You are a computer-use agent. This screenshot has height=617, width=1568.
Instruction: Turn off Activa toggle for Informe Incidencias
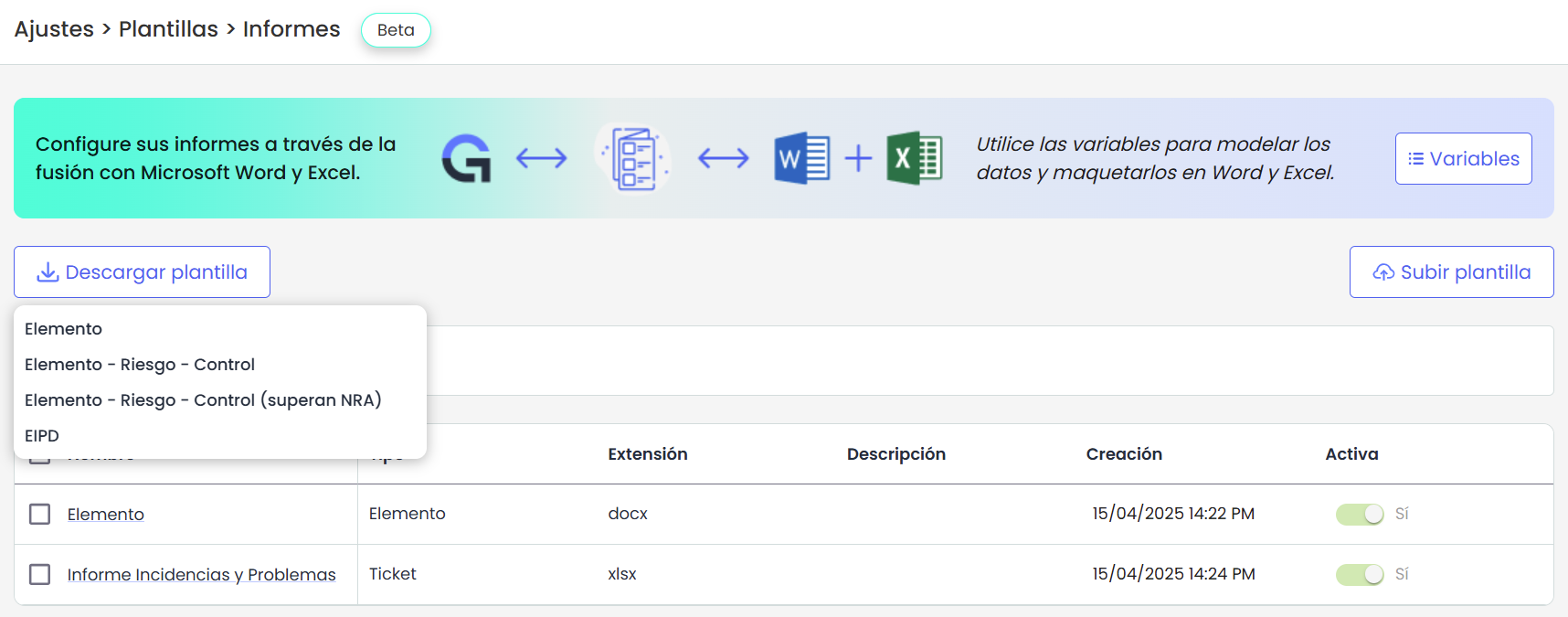pos(1360,574)
